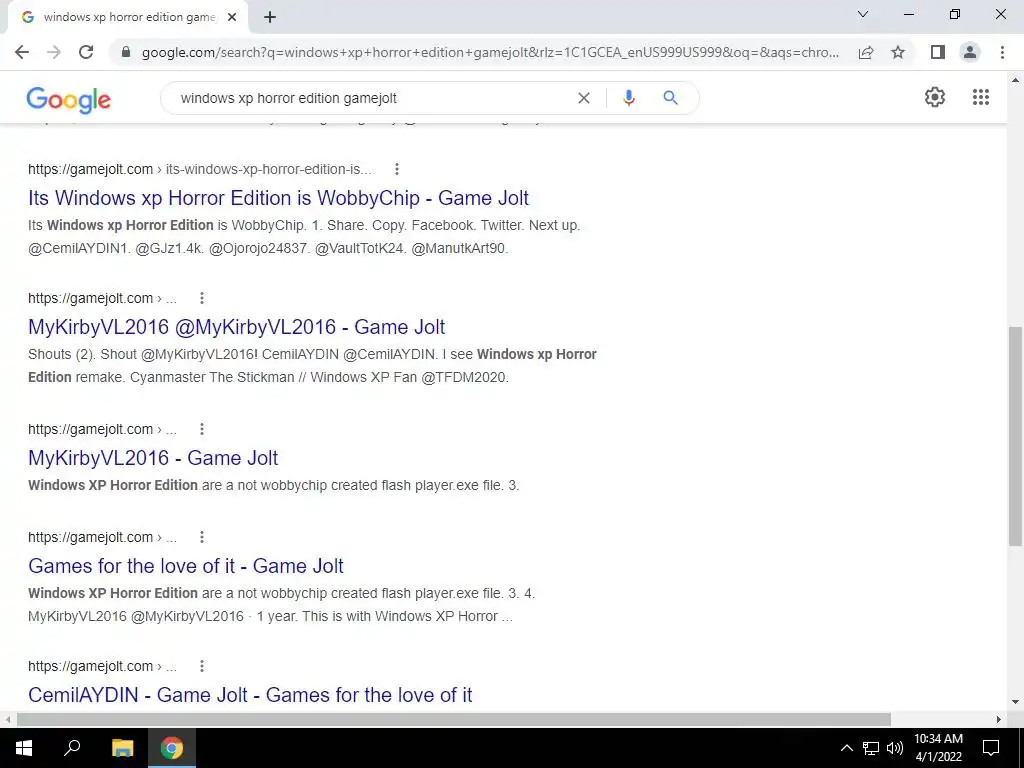Click the horizontal scrollbar thumb

[453, 719]
